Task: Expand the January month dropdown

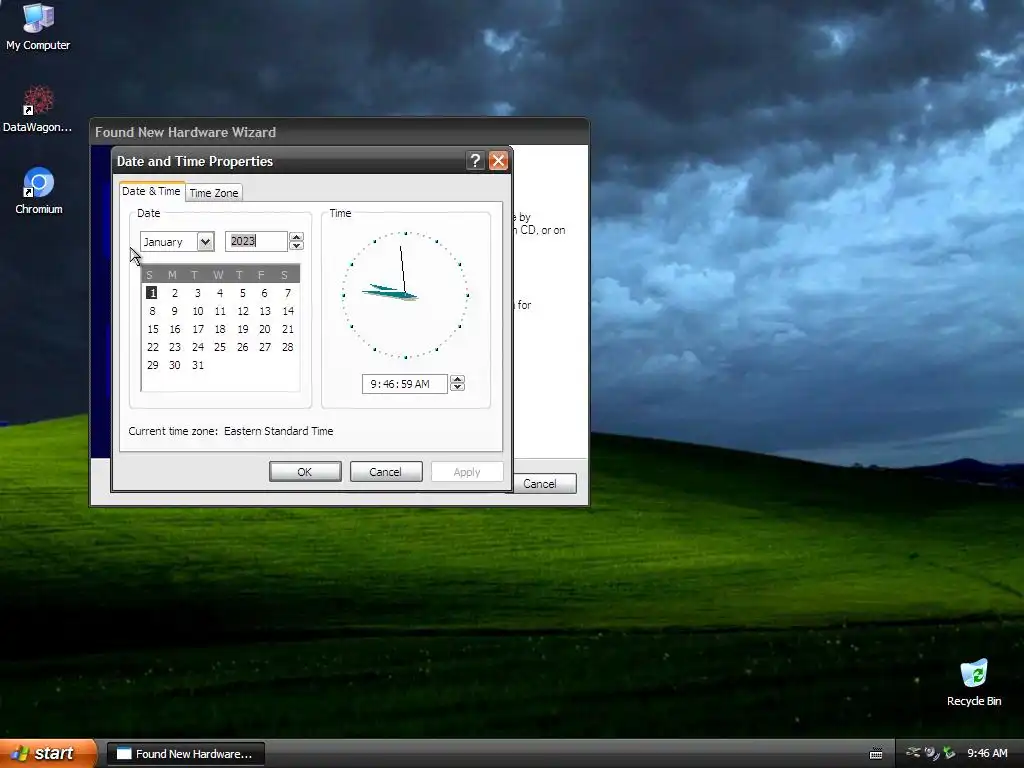Action: (205, 242)
